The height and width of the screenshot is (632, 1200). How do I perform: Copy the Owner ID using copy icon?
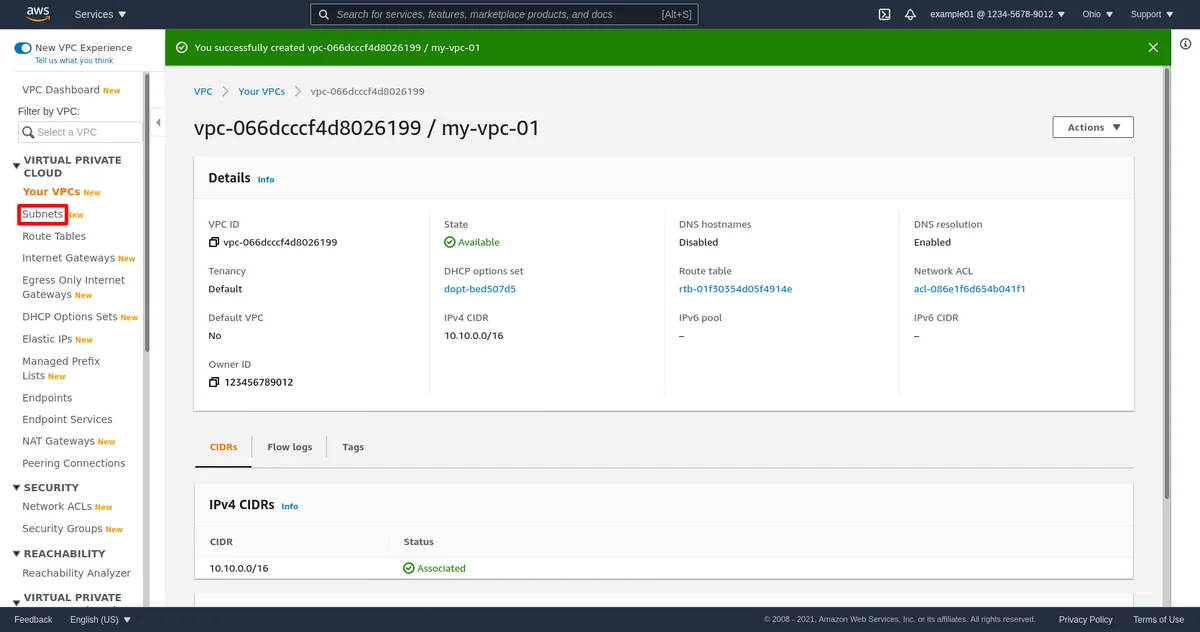[213, 383]
